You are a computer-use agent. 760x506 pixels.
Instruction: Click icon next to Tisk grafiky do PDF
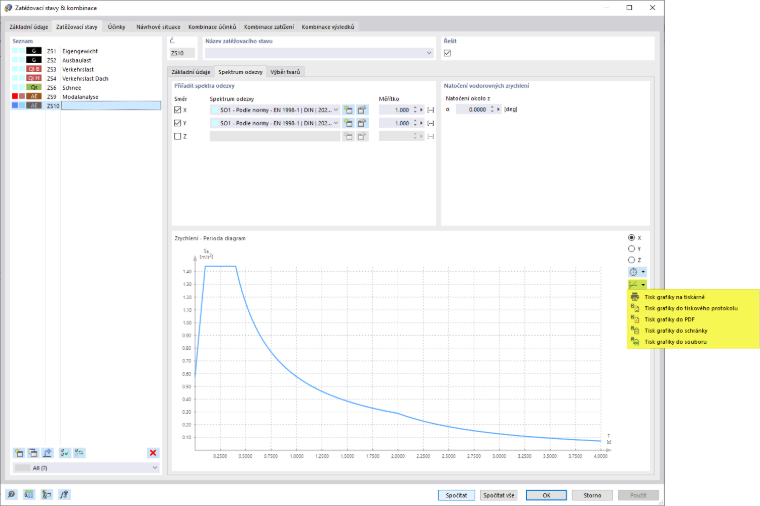[x=635, y=319]
